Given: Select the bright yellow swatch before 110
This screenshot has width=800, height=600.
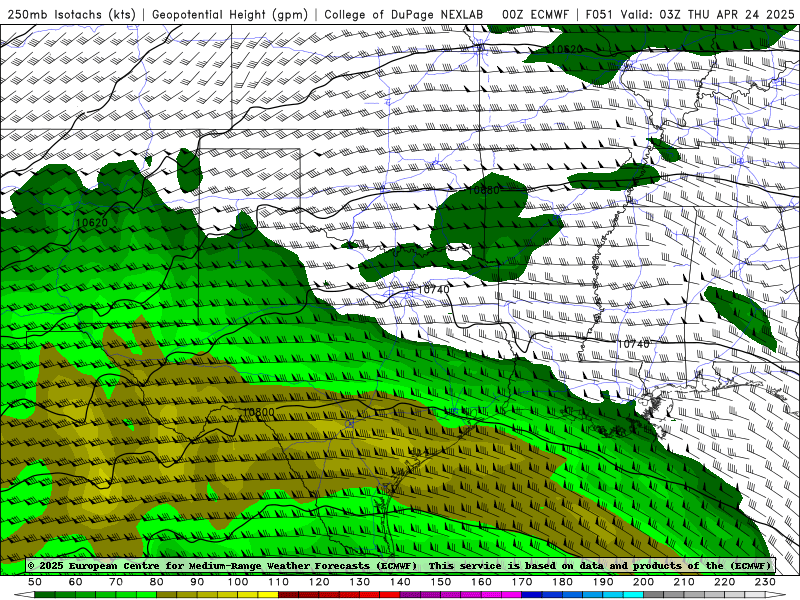Looking at the screenshot, I should 268,595.
